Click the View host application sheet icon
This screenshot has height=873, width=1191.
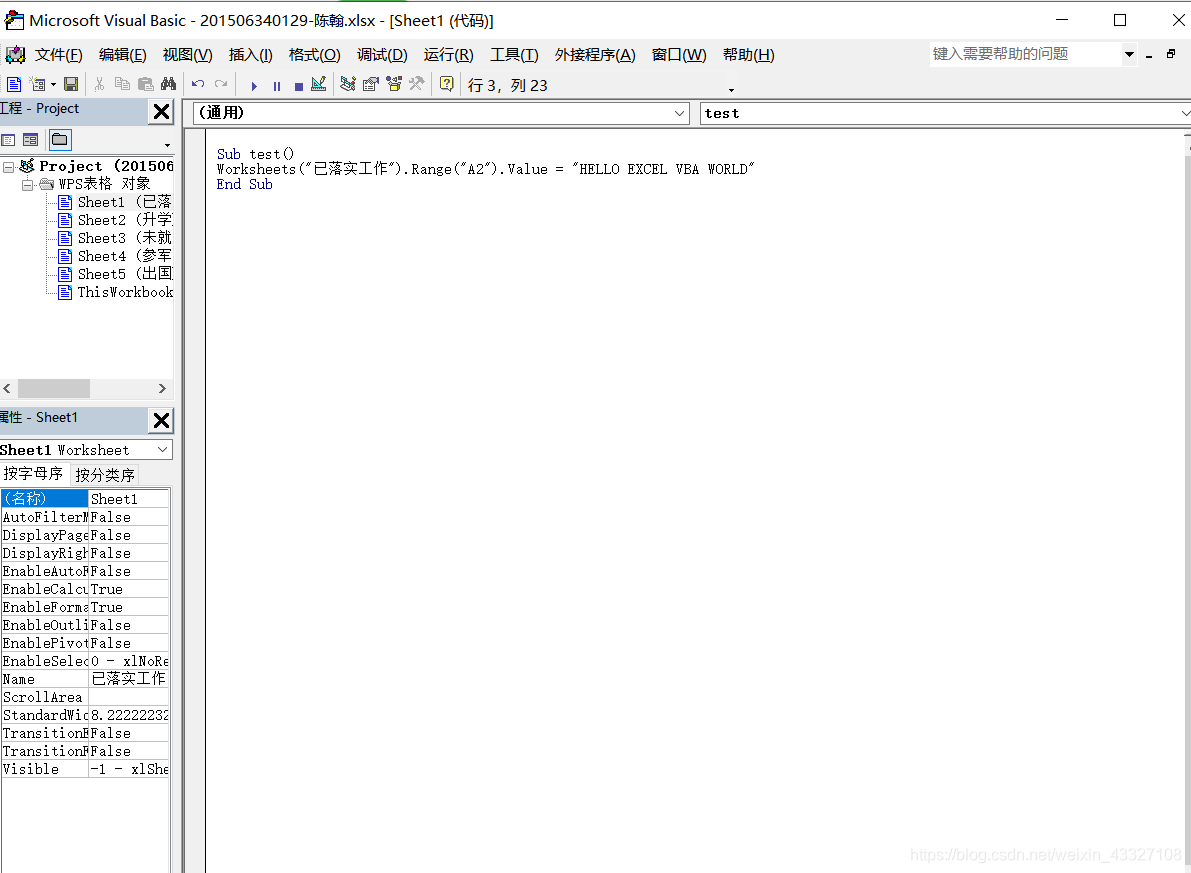(14, 84)
